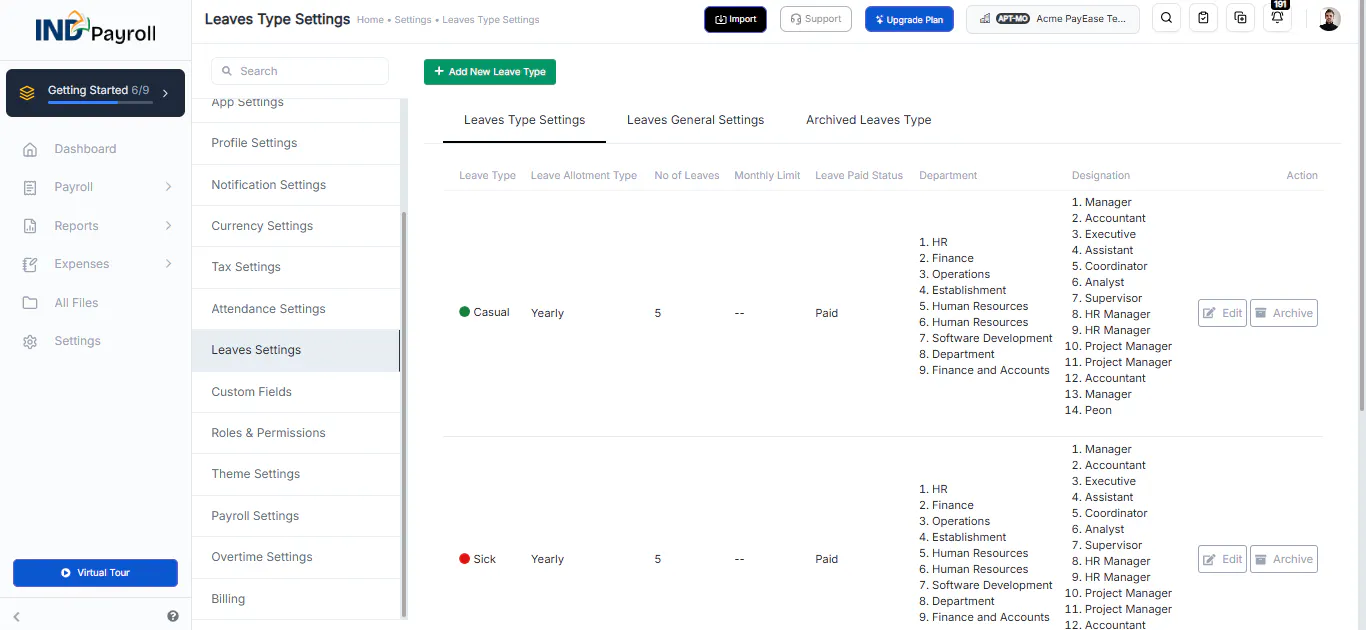Click the Settings gear icon in sidebar
The width and height of the screenshot is (1366, 630).
(30, 341)
